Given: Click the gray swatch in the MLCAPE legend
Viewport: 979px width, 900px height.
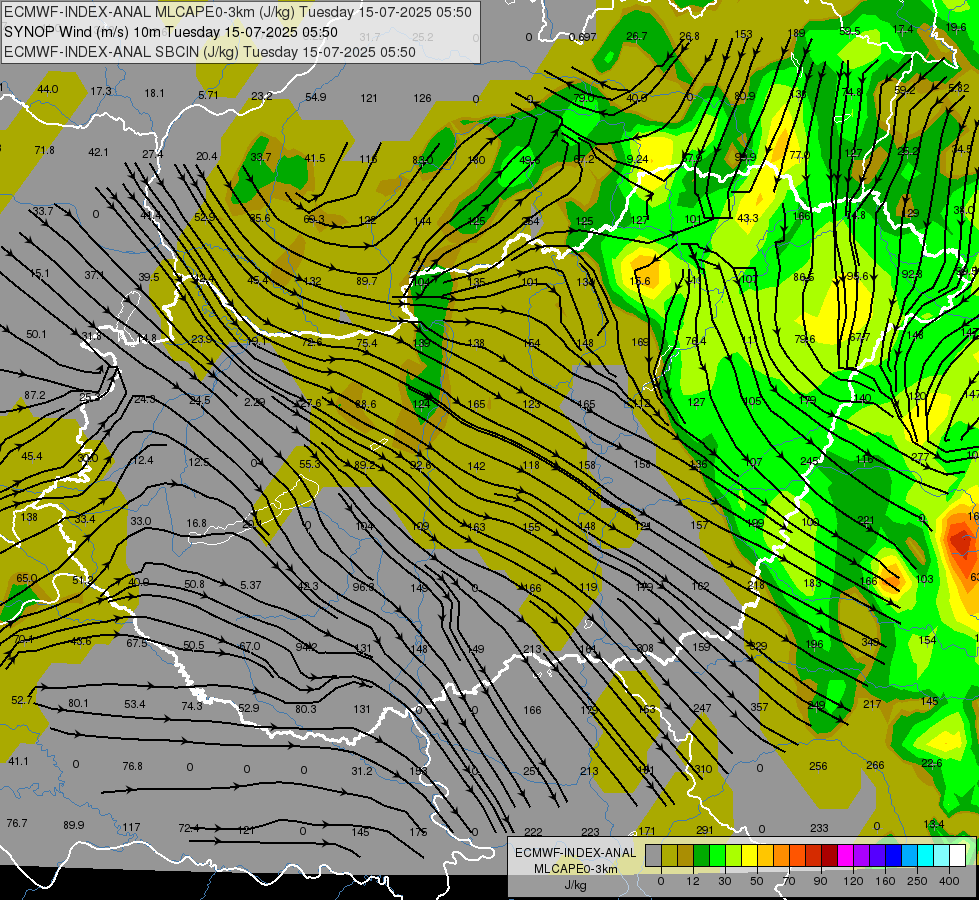Looking at the screenshot, I should click(x=654, y=855).
